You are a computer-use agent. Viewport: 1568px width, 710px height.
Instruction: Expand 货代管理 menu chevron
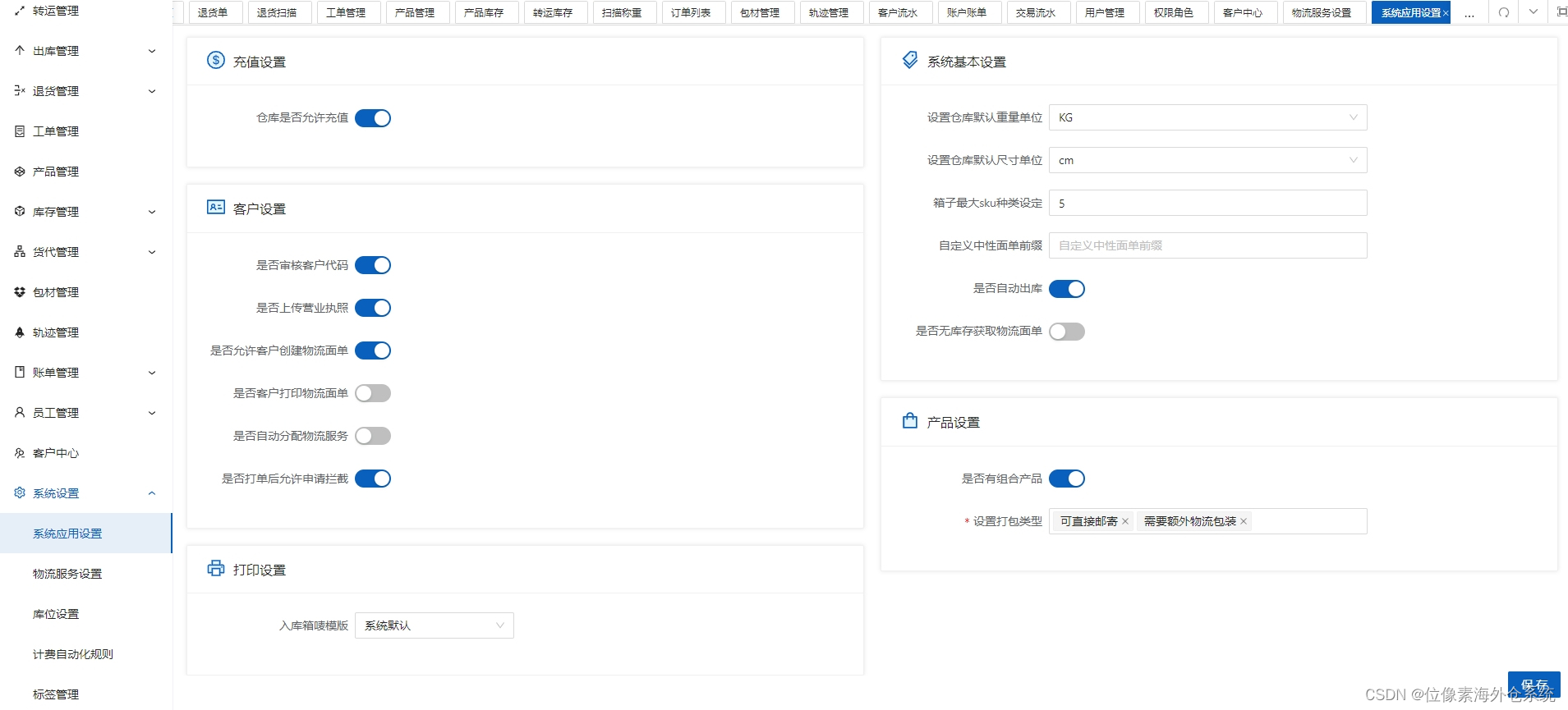tap(152, 252)
